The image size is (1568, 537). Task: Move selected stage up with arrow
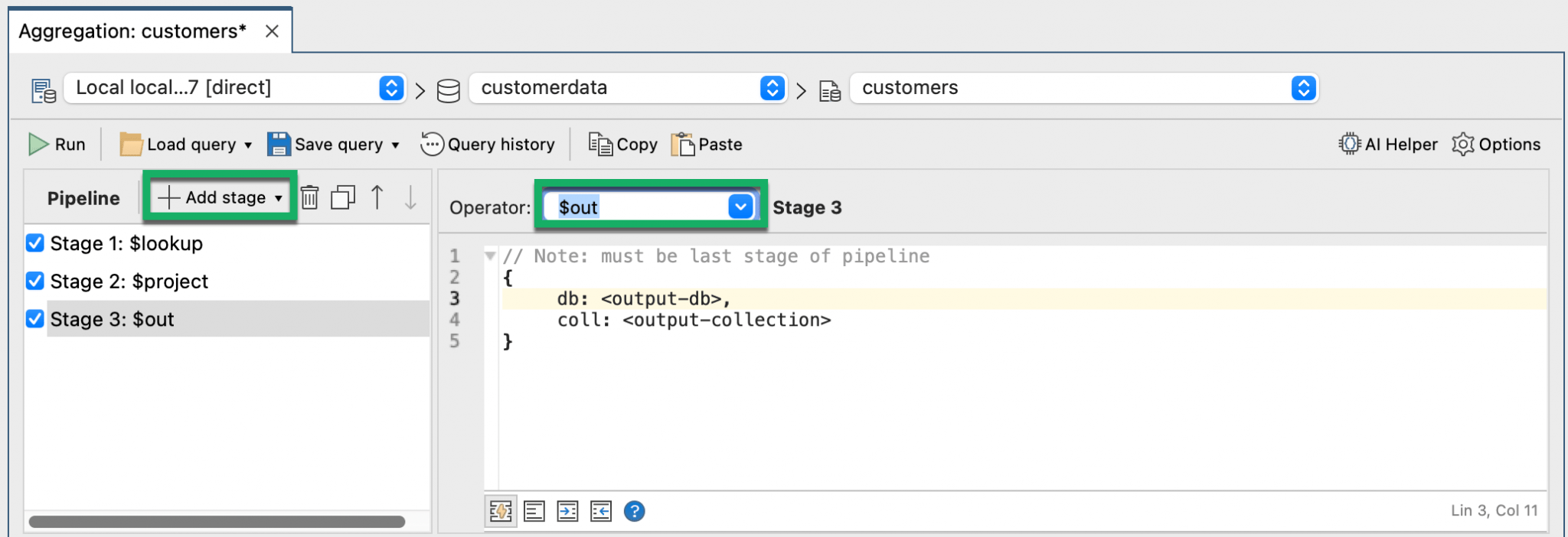tap(377, 198)
